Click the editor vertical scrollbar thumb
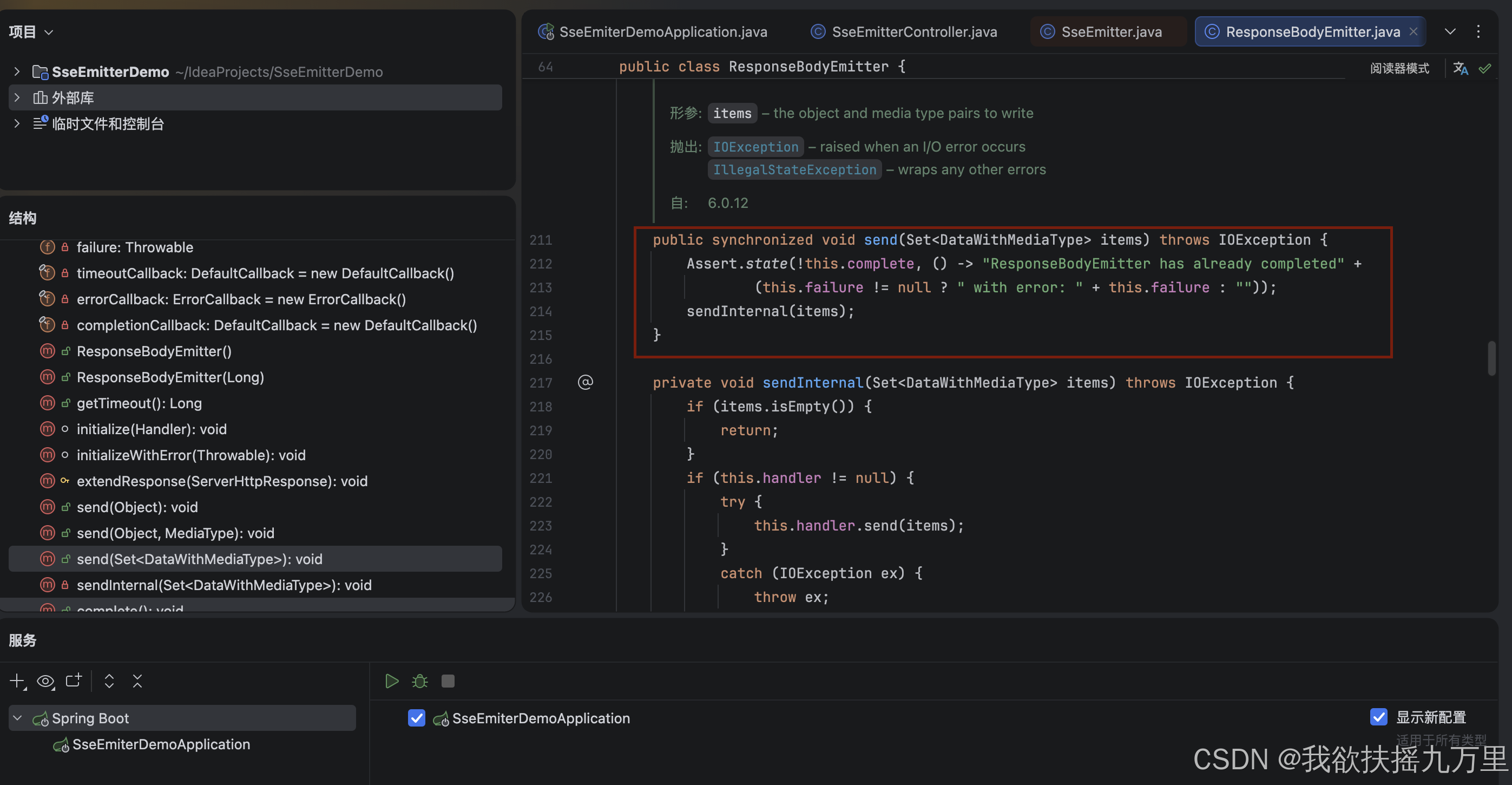1512x785 pixels. [x=1491, y=358]
